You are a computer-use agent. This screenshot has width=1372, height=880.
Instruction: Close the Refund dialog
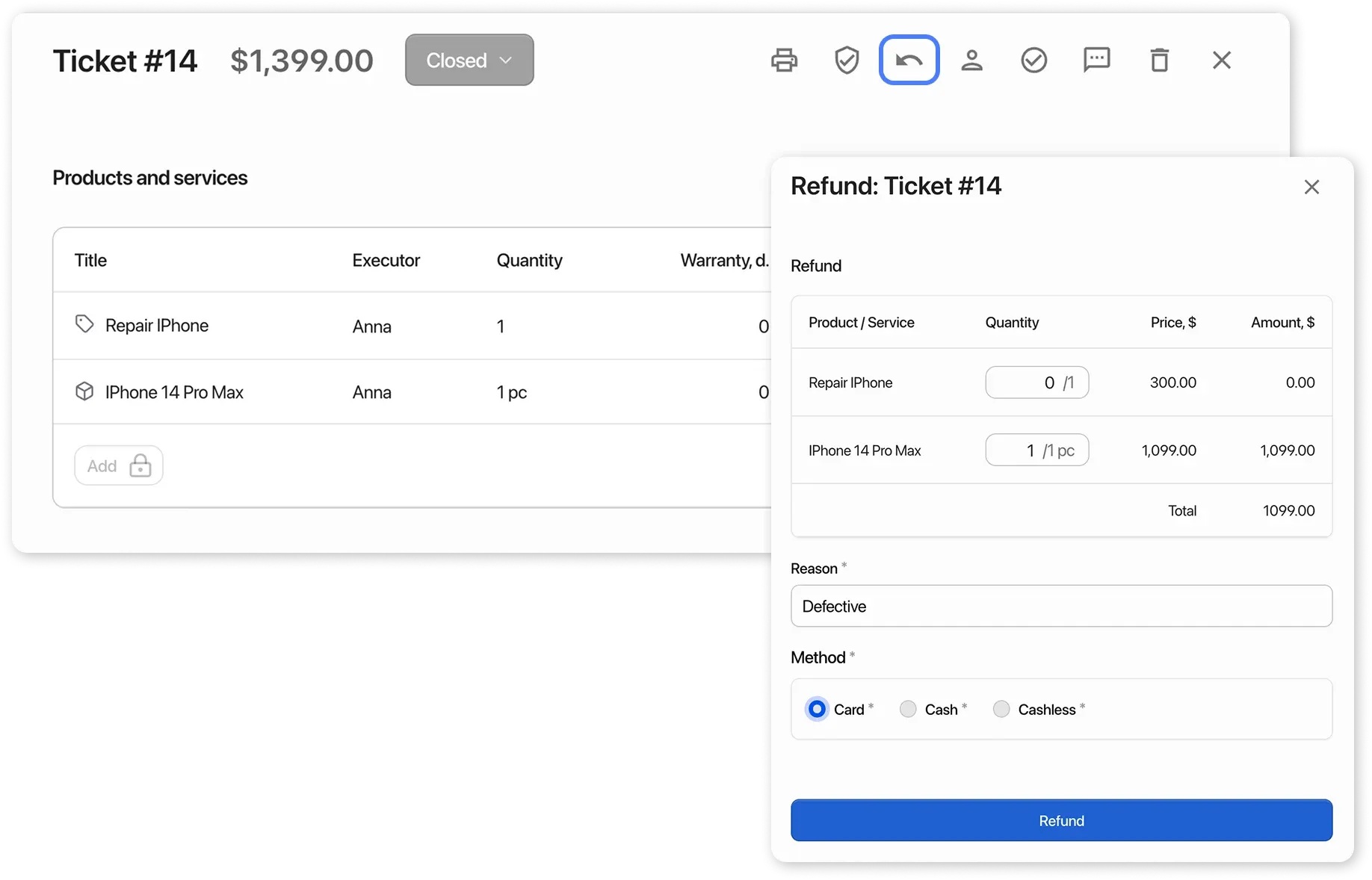pos(1311,188)
